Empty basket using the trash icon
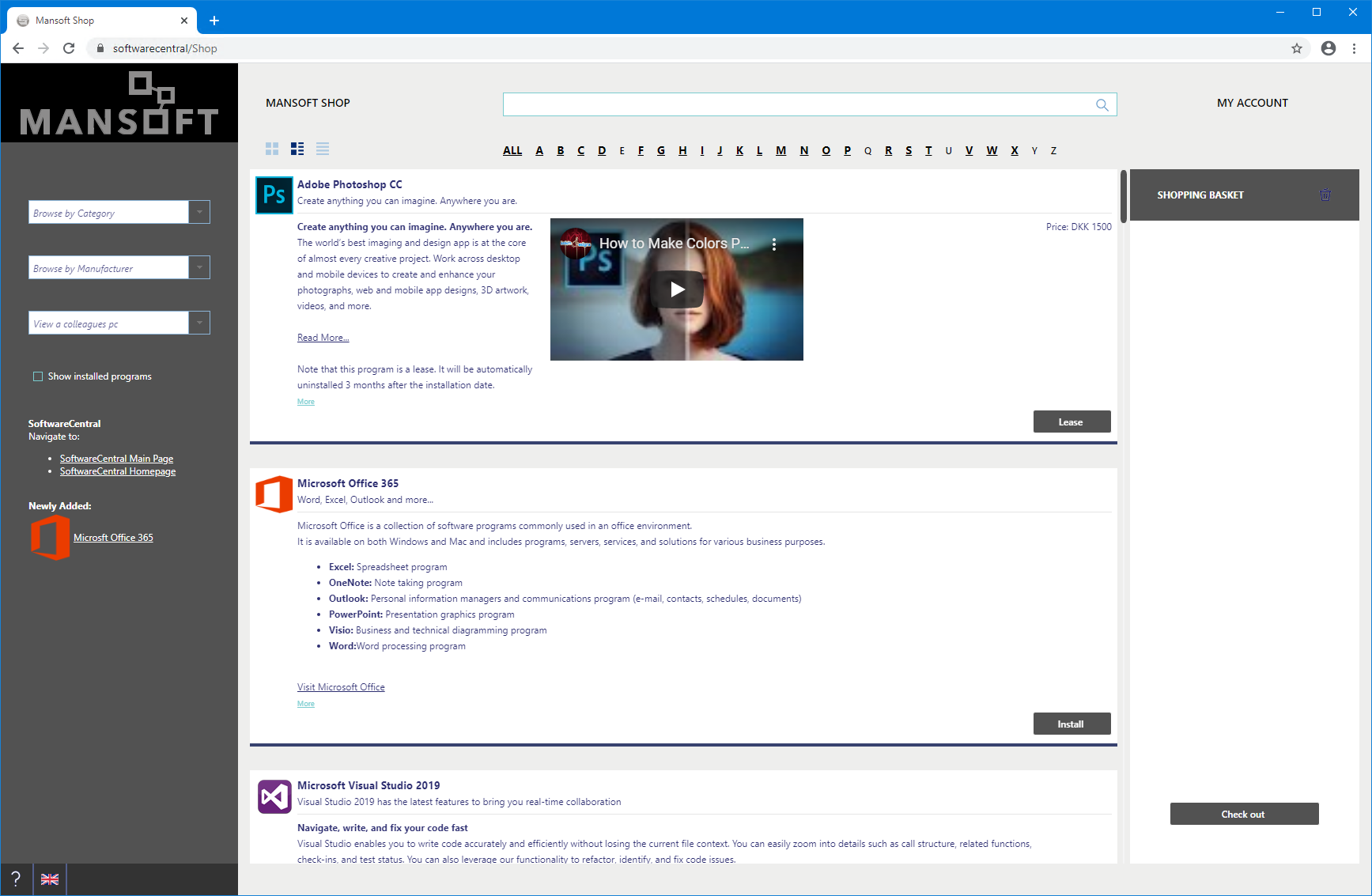Screen dimensions: 1372x896 (x=1325, y=194)
